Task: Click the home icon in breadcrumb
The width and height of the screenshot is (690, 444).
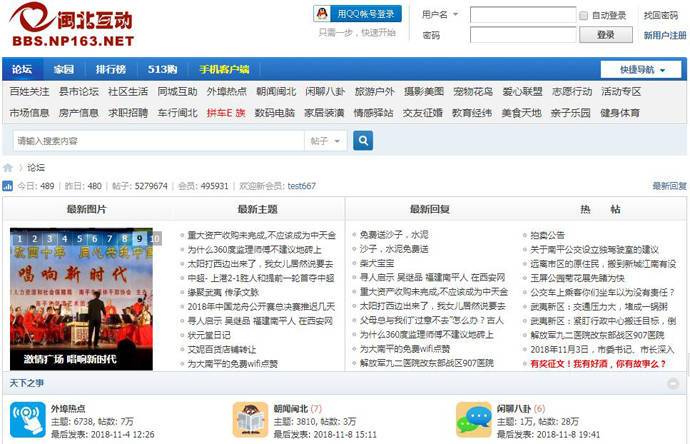Action: point(8,168)
